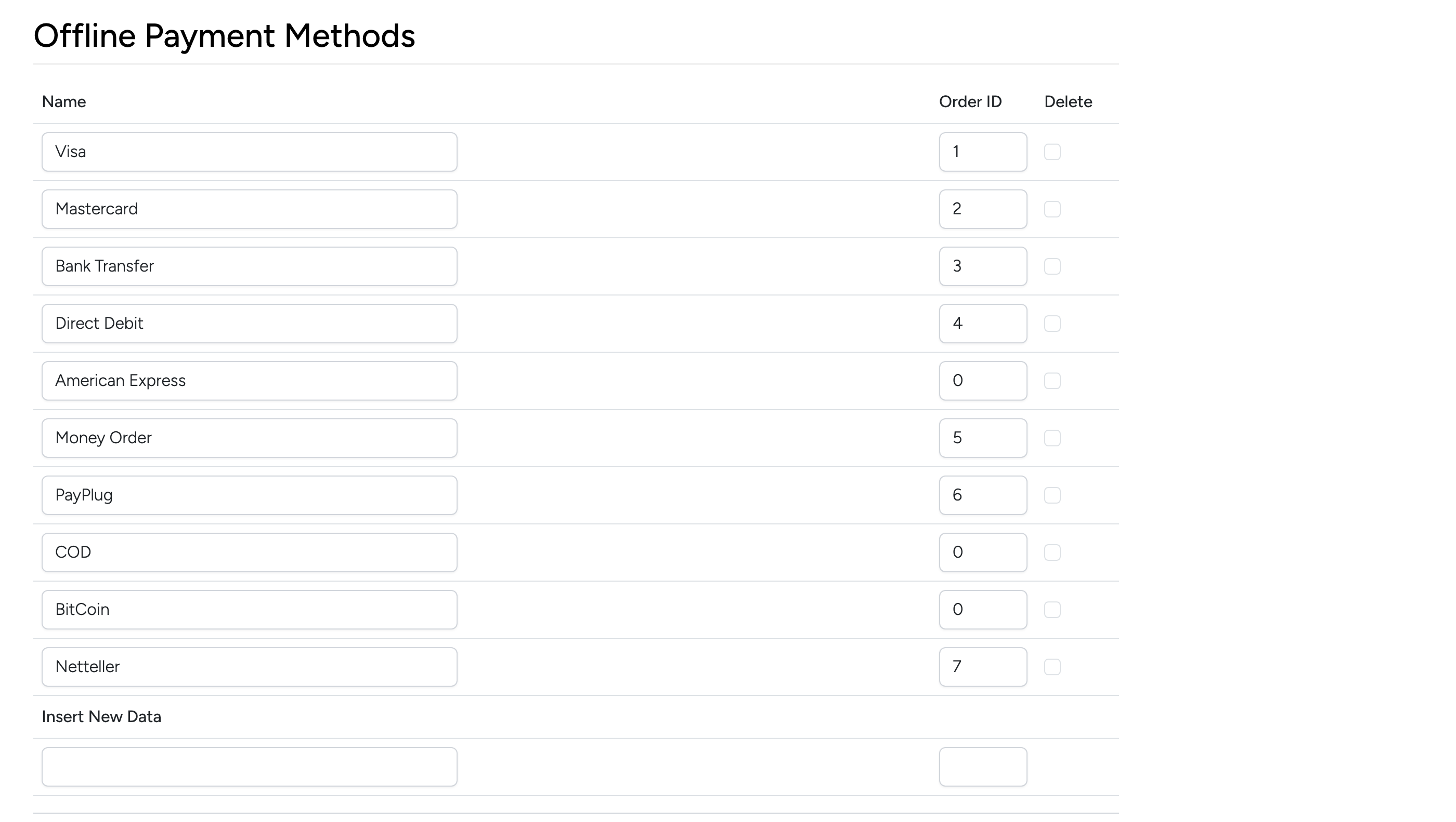Select BitCoin's Order ID input
The height and width of the screenshot is (822, 1456).
tap(983, 609)
